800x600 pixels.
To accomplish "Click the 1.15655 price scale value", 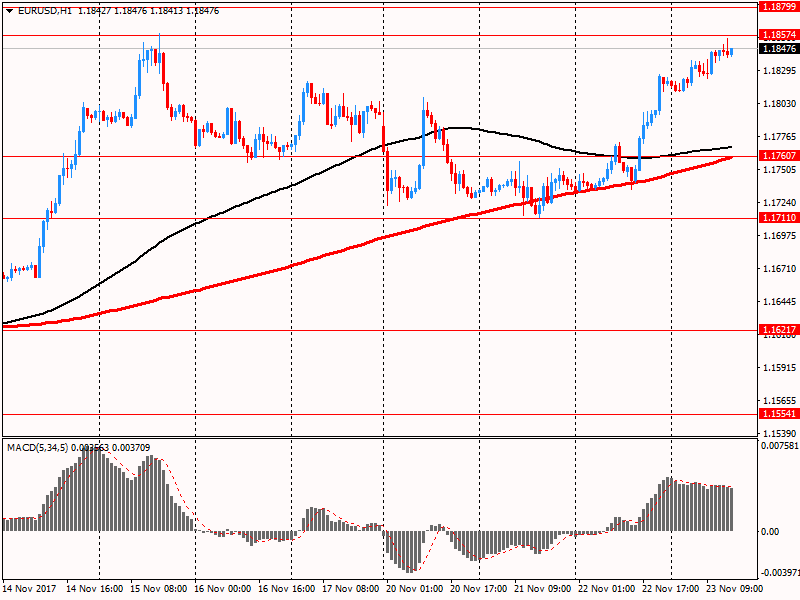I will pyautogui.click(x=780, y=401).
